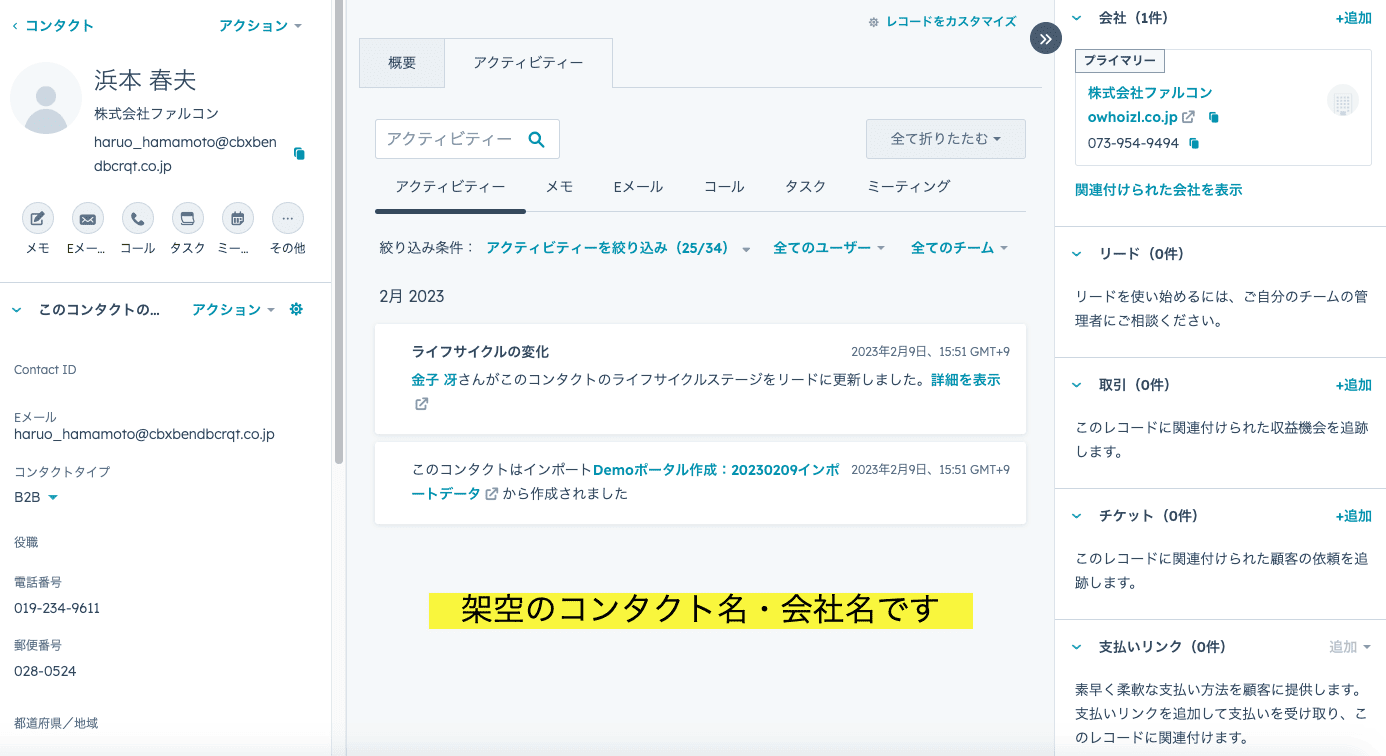Open the top アクション dropdown
This screenshot has height=756, width=1386.
coord(260,26)
